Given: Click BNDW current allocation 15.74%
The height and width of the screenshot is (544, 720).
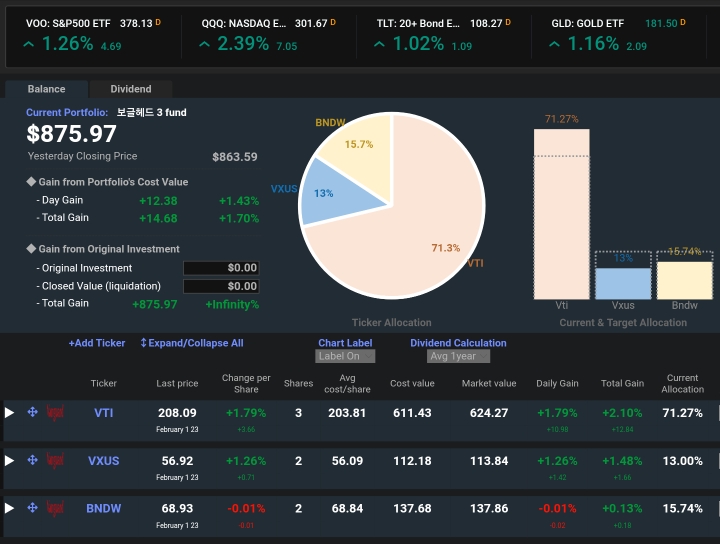Looking at the screenshot, I should click(683, 508).
